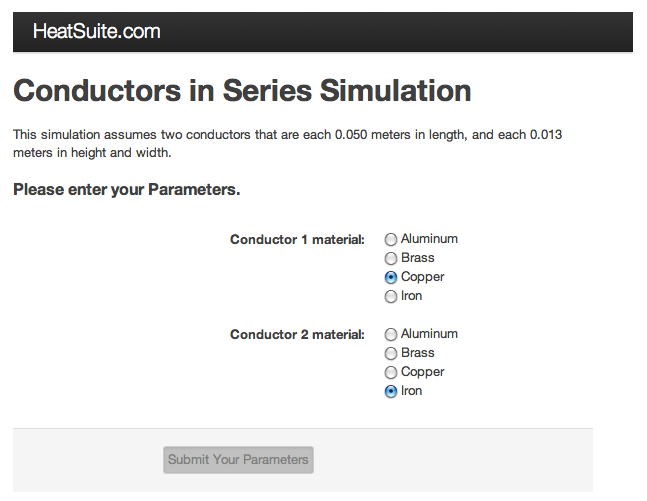Click the Brass label text under Conductor 2
Image resolution: width=647 pixels, height=501 pixels.
418,353
